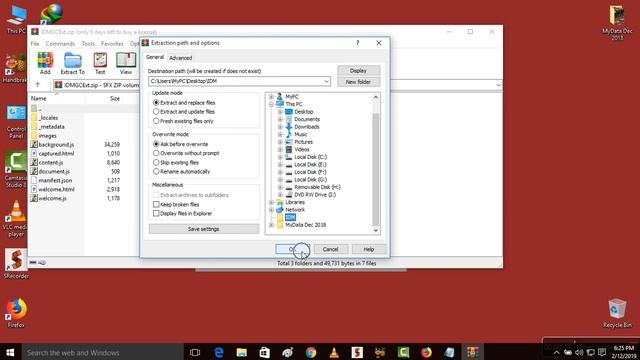640x360 pixels.
Task: Click the Windows Start button
Action: 10,352
